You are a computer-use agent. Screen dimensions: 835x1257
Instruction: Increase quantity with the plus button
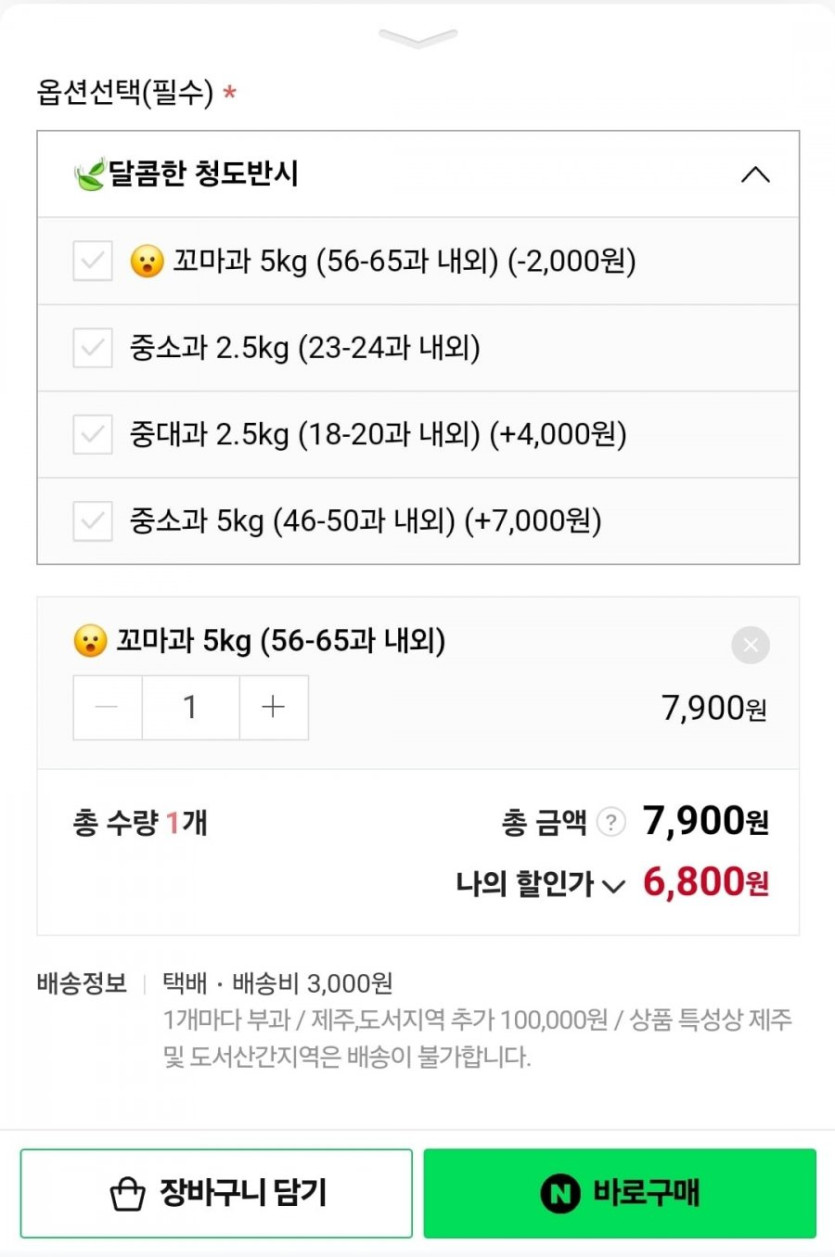273,708
